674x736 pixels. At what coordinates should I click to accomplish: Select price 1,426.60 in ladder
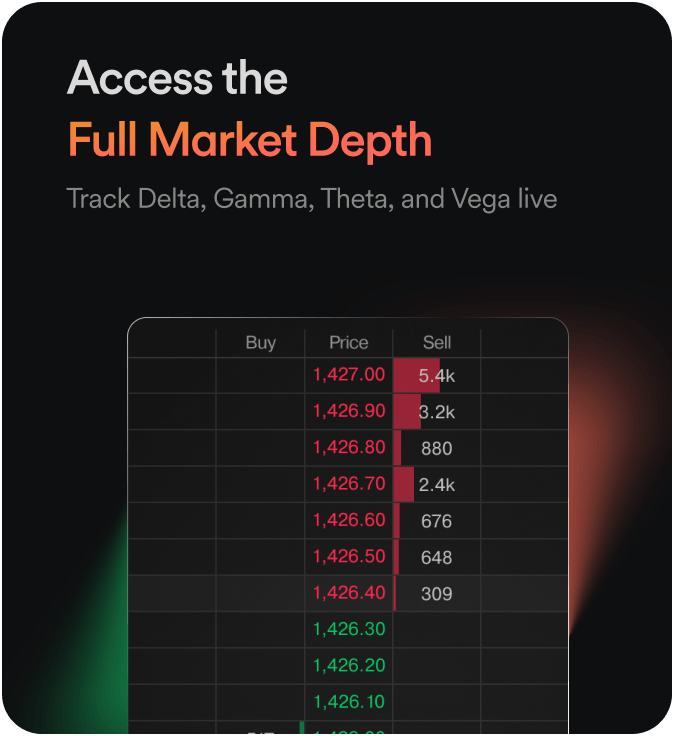click(x=349, y=520)
